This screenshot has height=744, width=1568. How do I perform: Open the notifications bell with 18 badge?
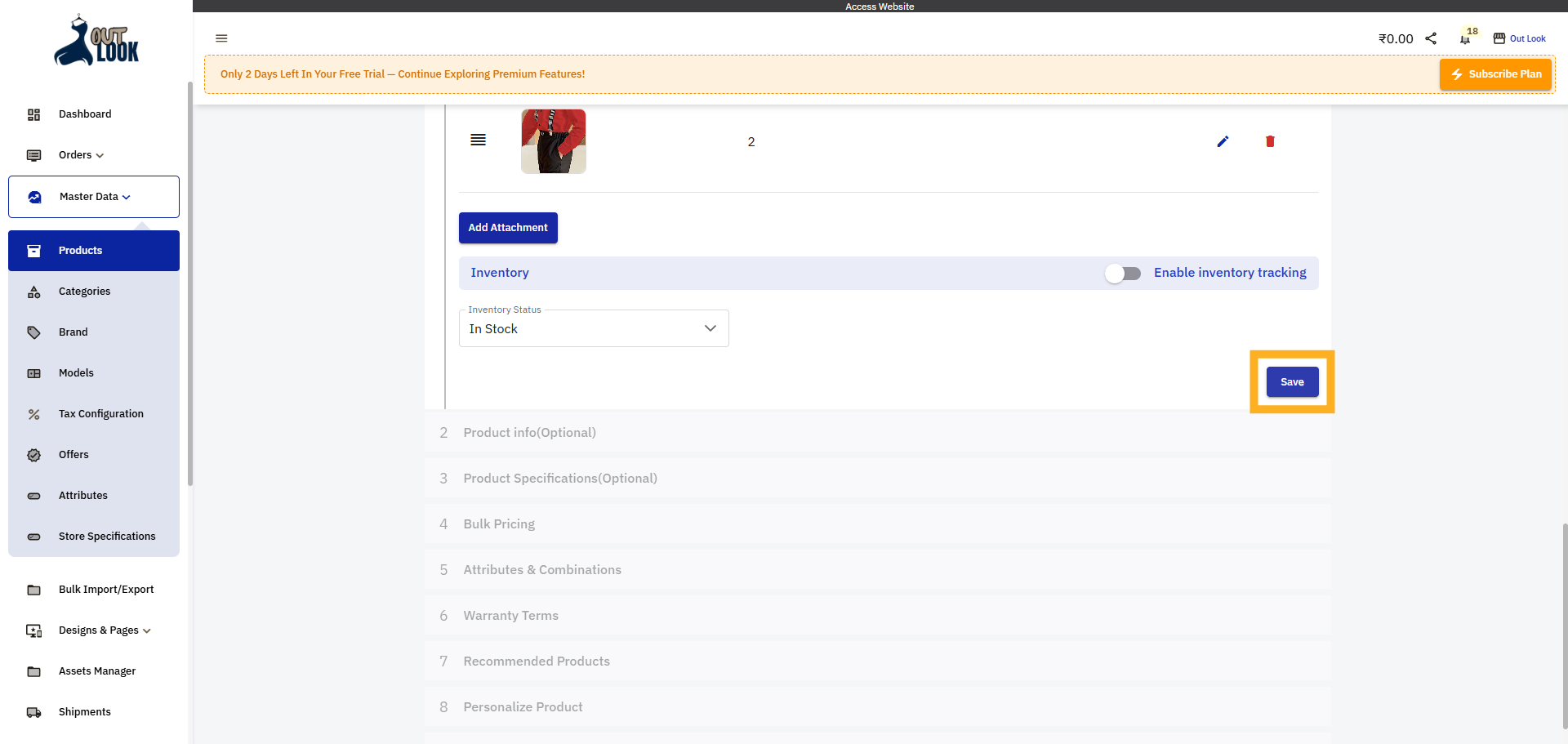[1466, 38]
